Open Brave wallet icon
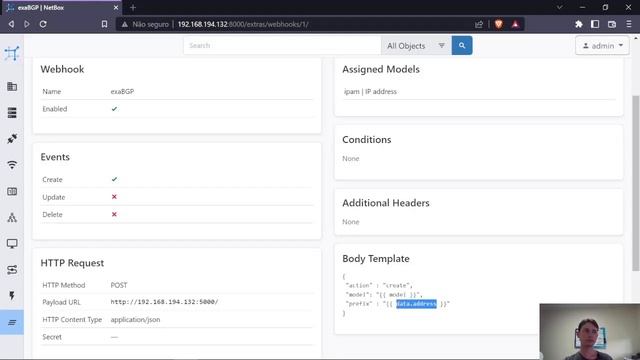 612,24
